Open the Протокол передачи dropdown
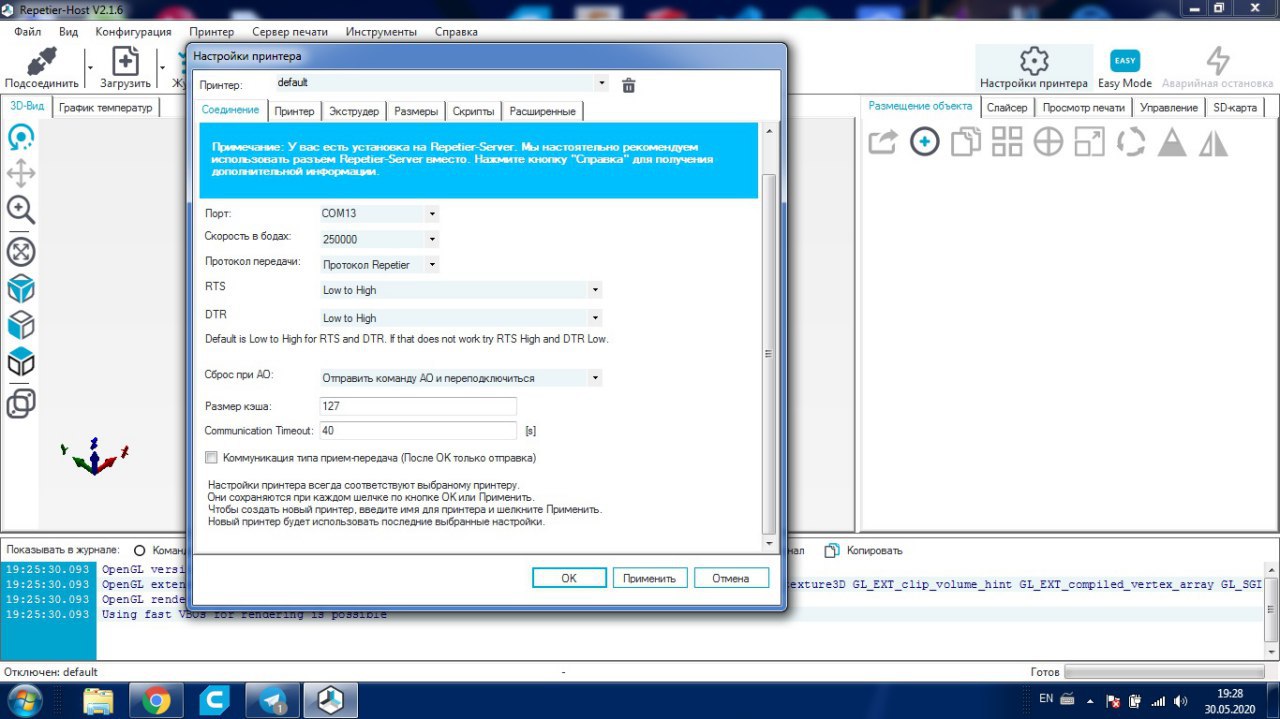The height and width of the screenshot is (719, 1280). (432, 265)
